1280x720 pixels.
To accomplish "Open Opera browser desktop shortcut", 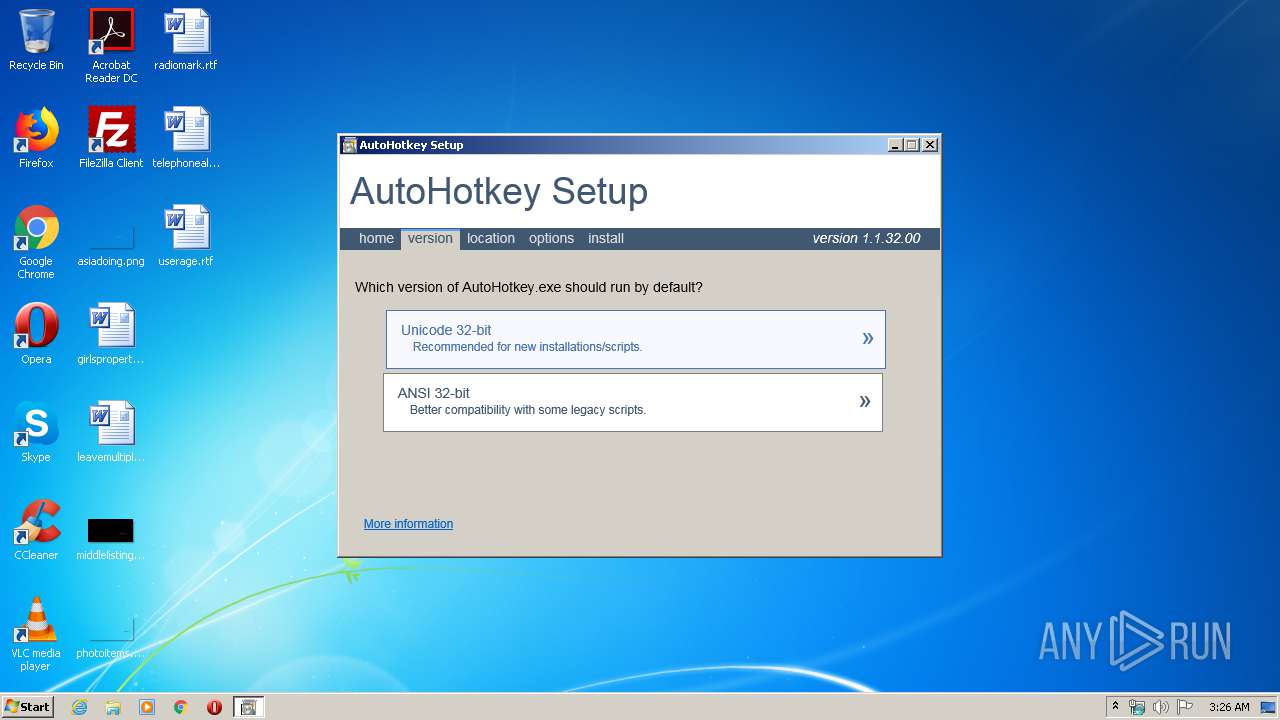I will click(x=36, y=334).
